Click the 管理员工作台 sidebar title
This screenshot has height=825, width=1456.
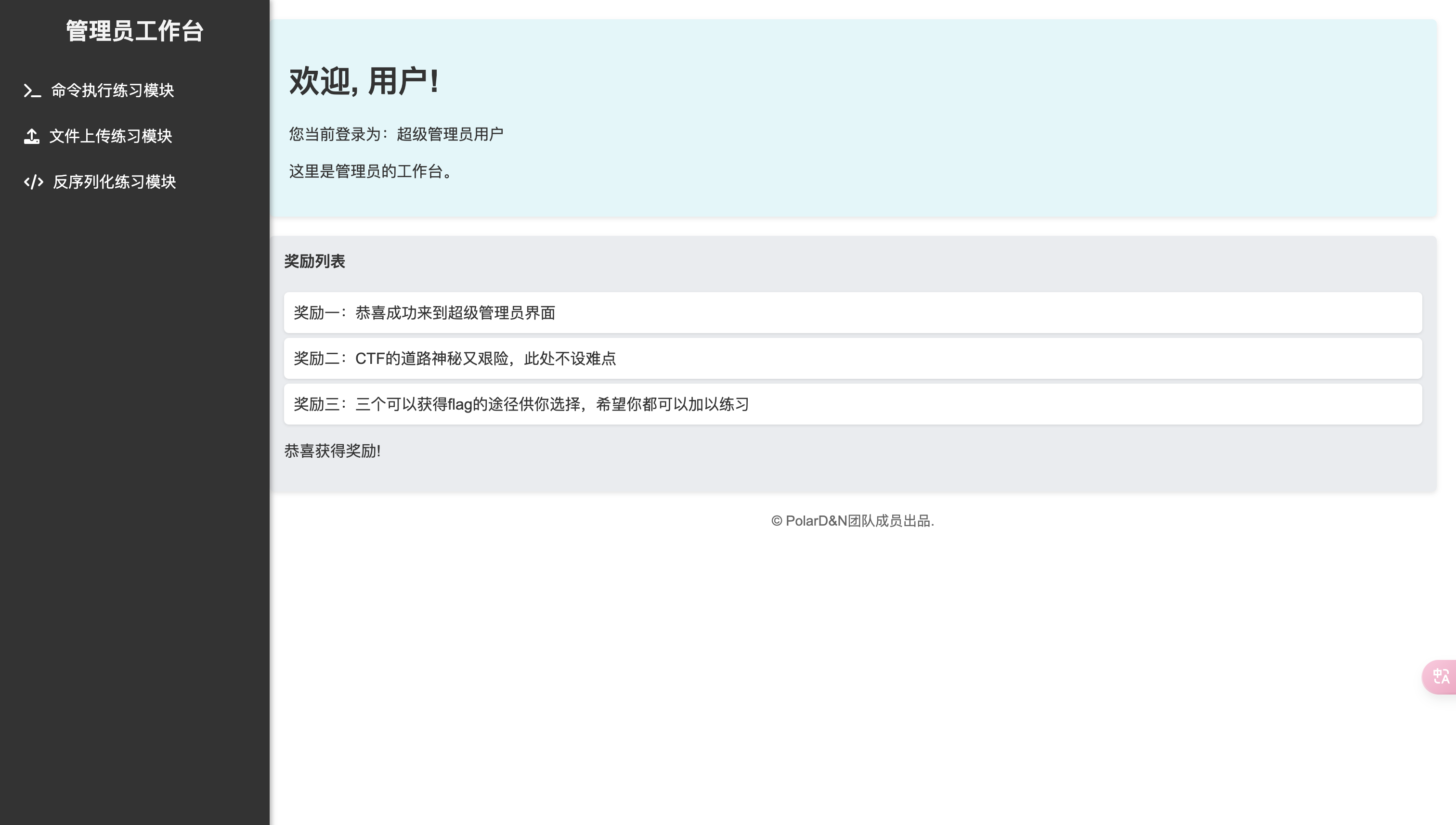coord(134,31)
